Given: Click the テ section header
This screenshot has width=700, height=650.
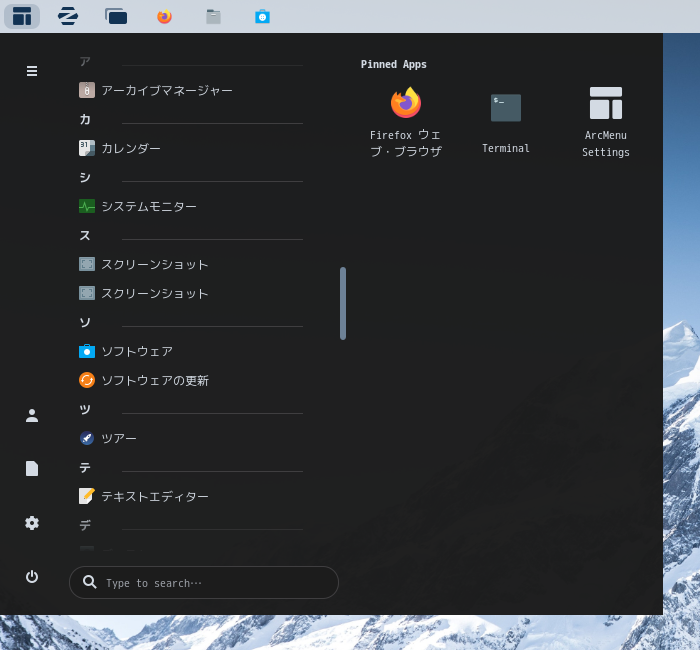Looking at the screenshot, I should click(85, 467).
